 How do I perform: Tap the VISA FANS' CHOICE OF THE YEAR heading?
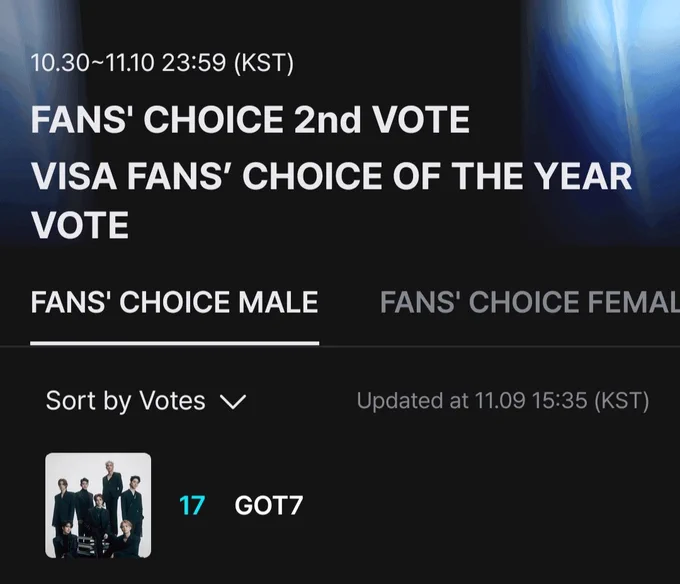(x=331, y=177)
